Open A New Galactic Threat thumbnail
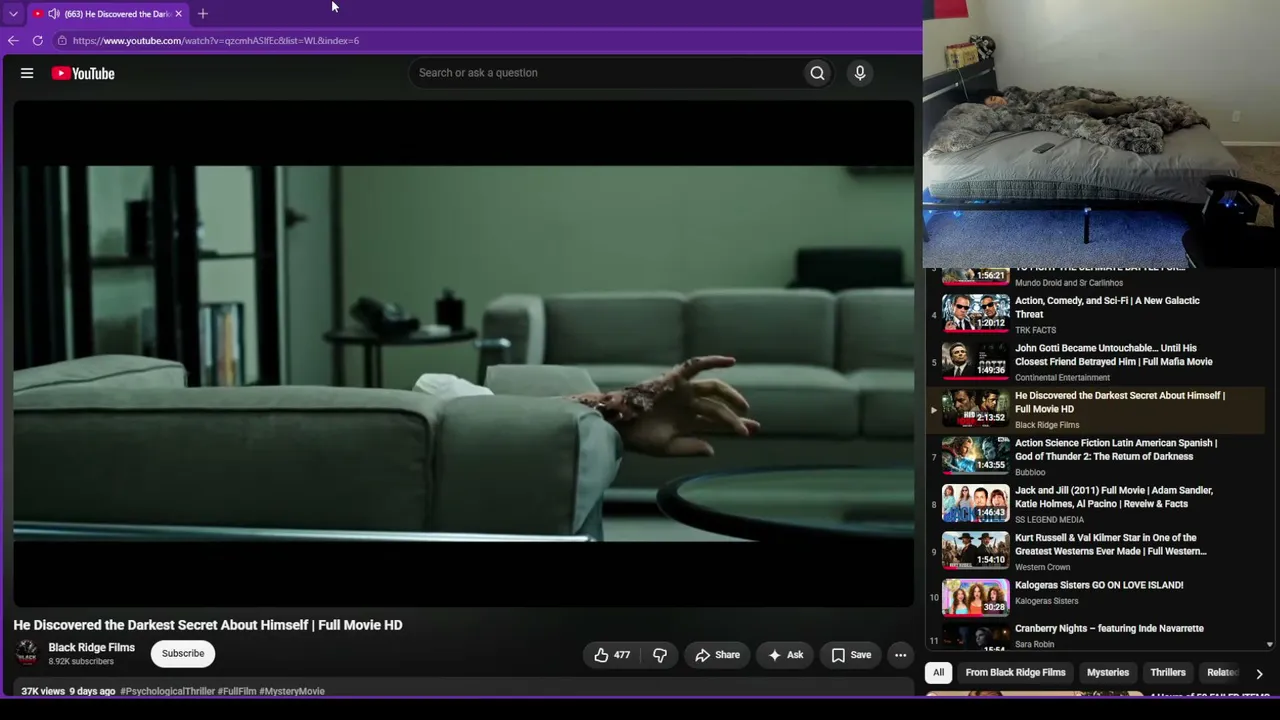Viewport: 1280px width, 720px height. coord(975,312)
